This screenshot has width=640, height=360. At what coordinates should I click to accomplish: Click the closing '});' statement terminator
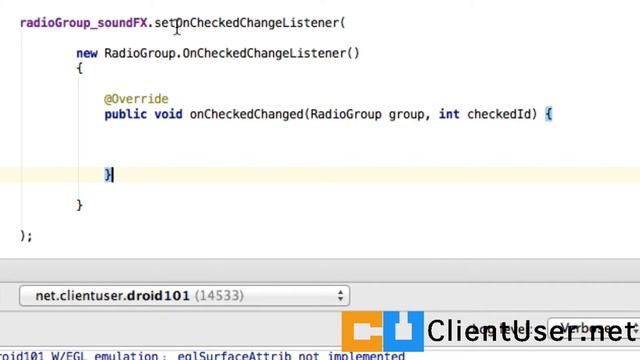click(x=26, y=236)
